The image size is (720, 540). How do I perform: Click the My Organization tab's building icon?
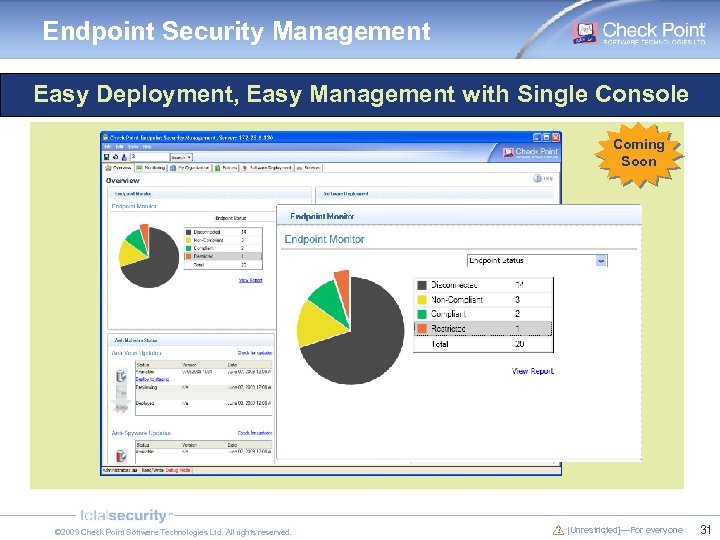point(173,168)
